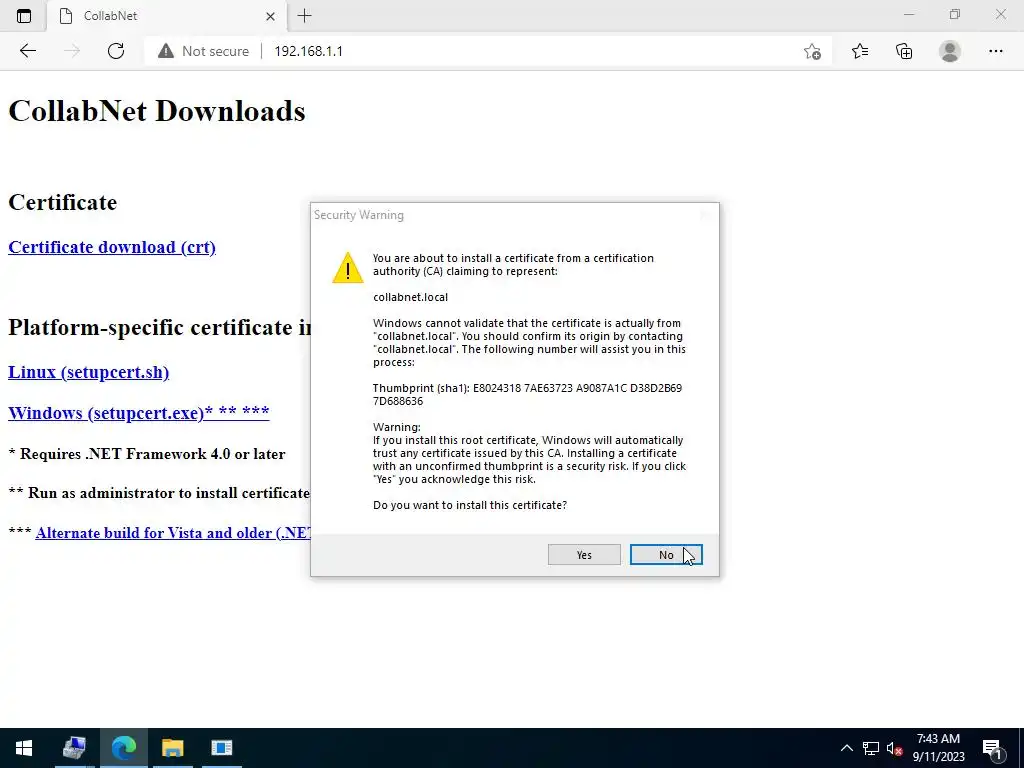Open the notification center icon
The image size is (1024, 768).
click(x=993, y=748)
